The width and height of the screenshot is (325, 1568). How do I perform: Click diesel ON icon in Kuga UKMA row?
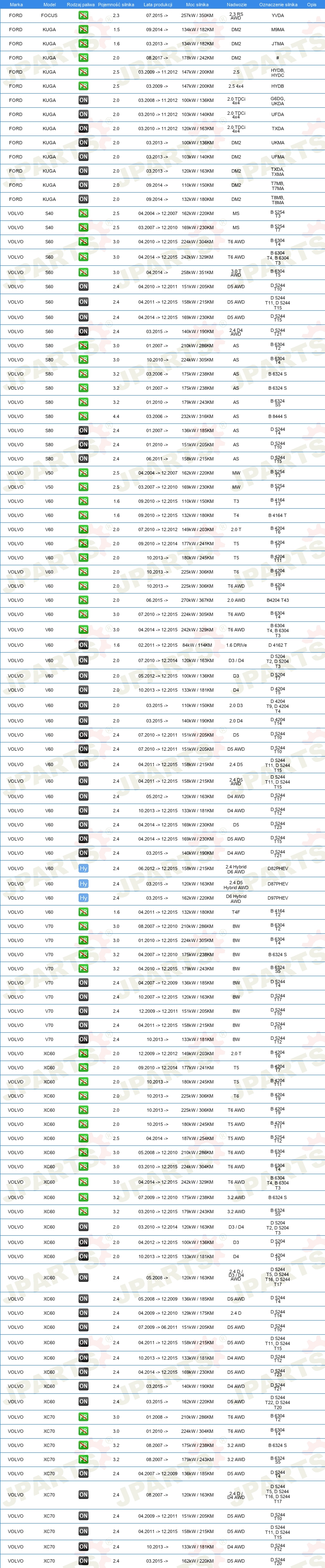click(x=84, y=142)
